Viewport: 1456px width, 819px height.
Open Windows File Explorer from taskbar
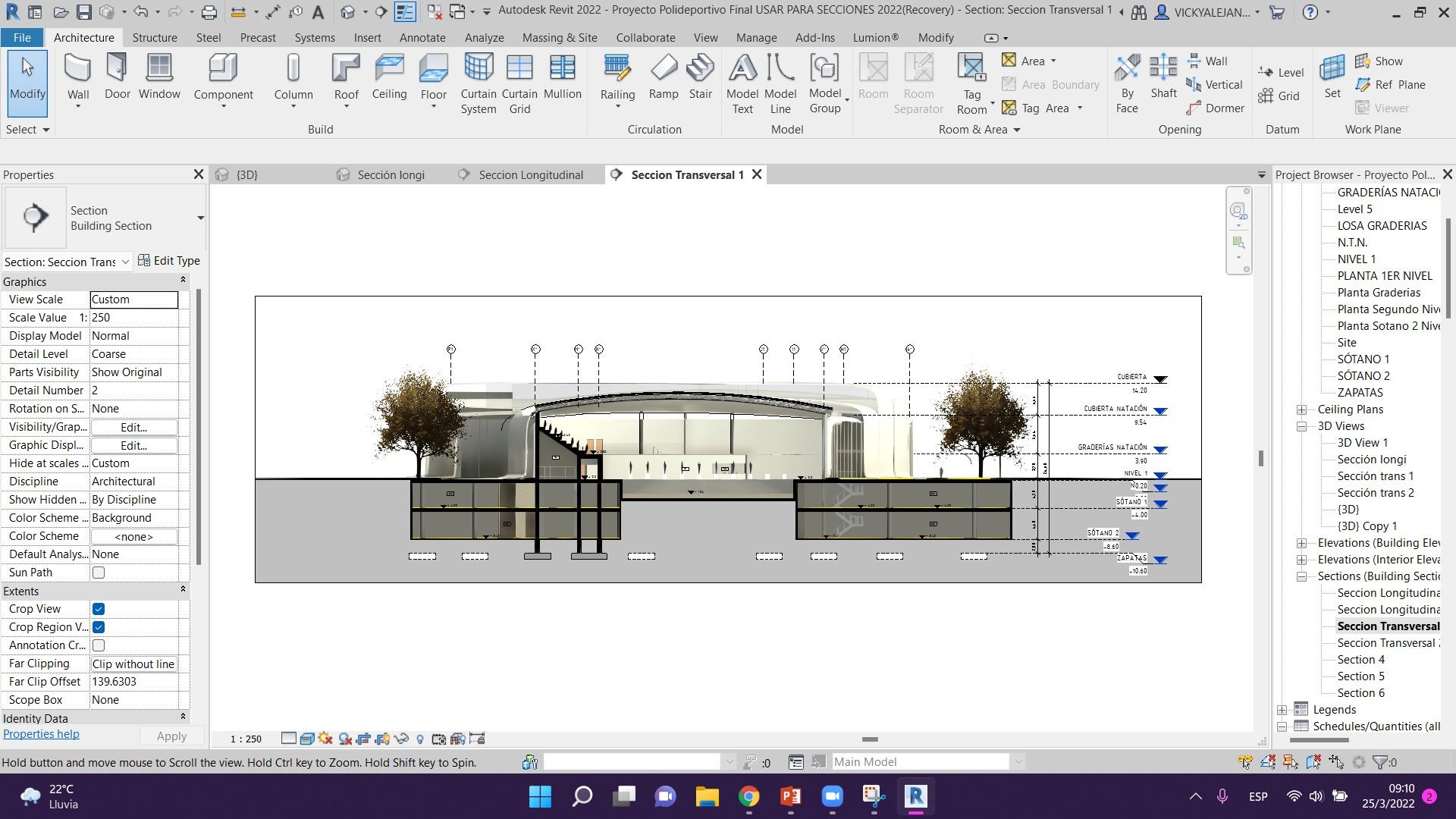[x=707, y=796]
